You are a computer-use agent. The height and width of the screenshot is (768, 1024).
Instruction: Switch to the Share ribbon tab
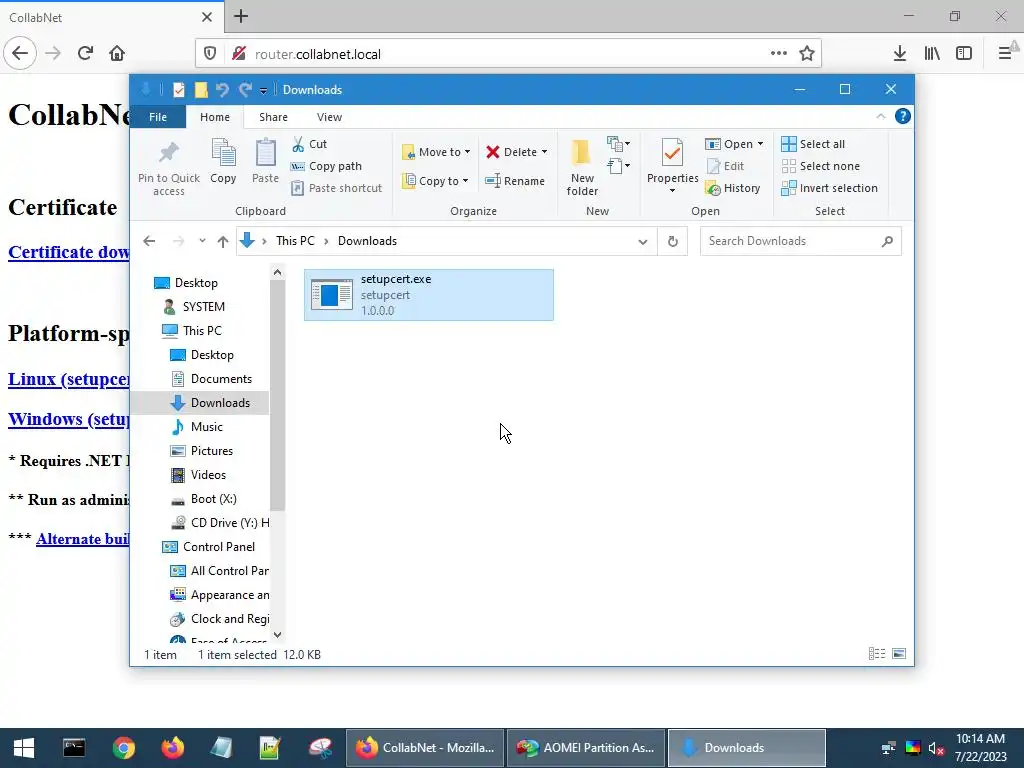click(x=273, y=117)
